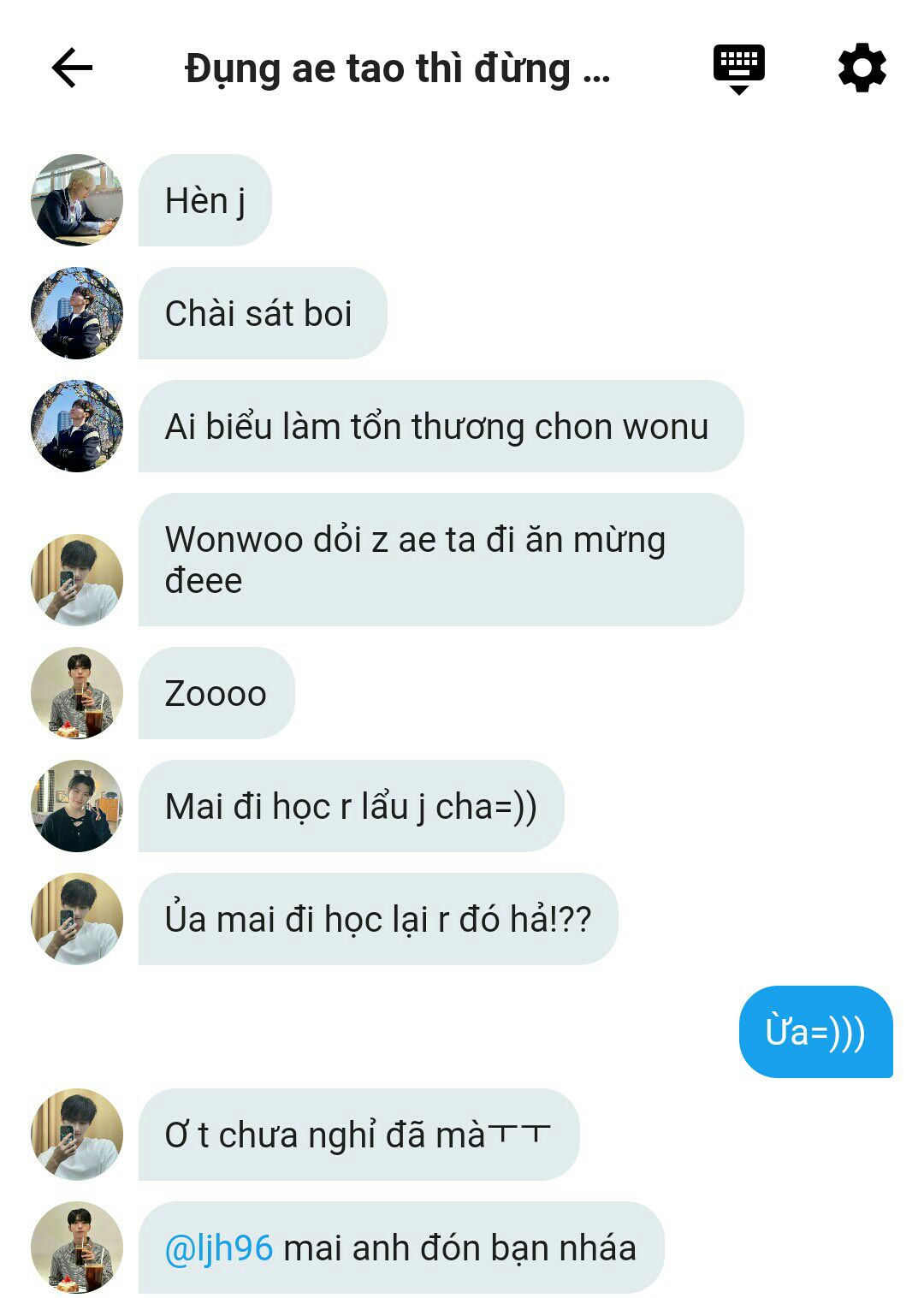Open the chat title 'Đụng ae tao thì đừng'

point(398,69)
